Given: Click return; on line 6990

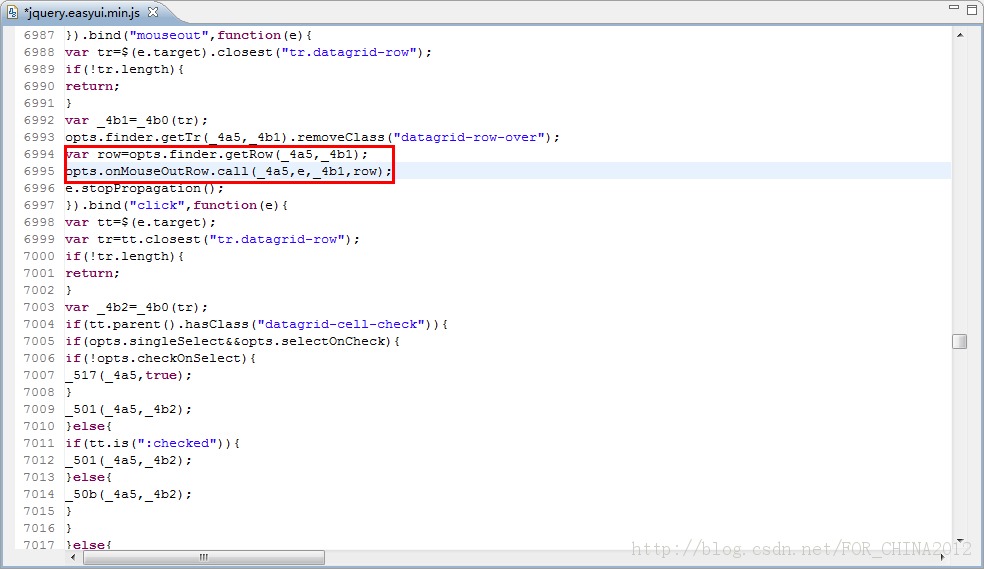Looking at the screenshot, I should click(x=92, y=86).
